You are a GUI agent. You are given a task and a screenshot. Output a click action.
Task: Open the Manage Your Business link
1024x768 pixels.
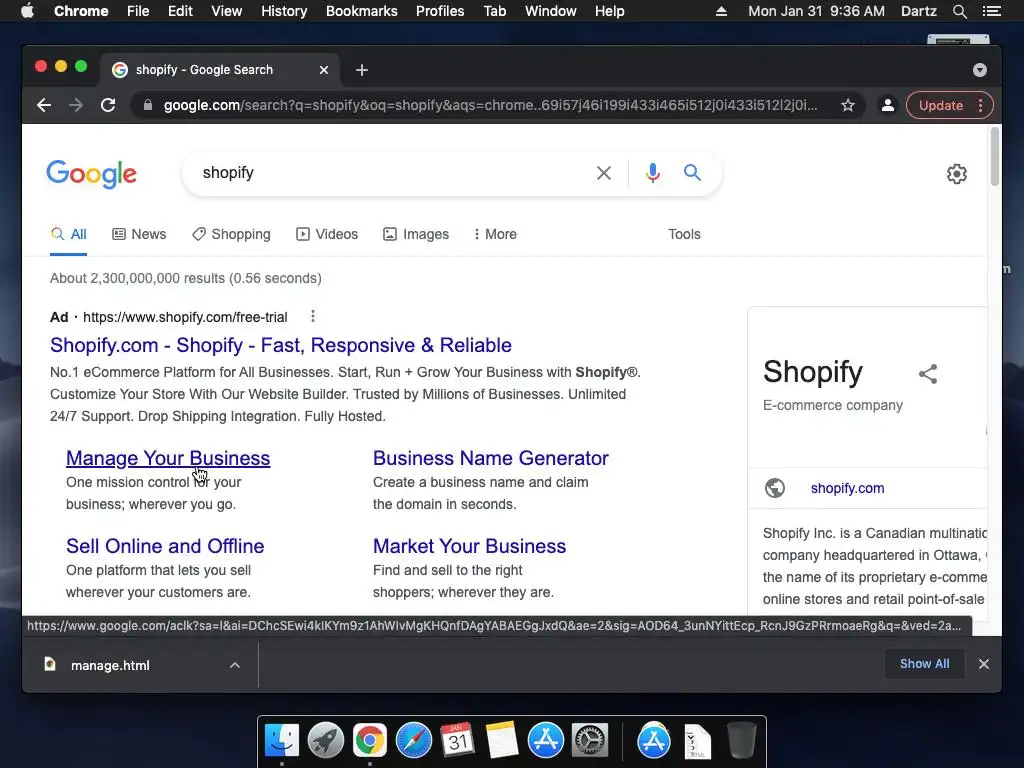coord(168,458)
